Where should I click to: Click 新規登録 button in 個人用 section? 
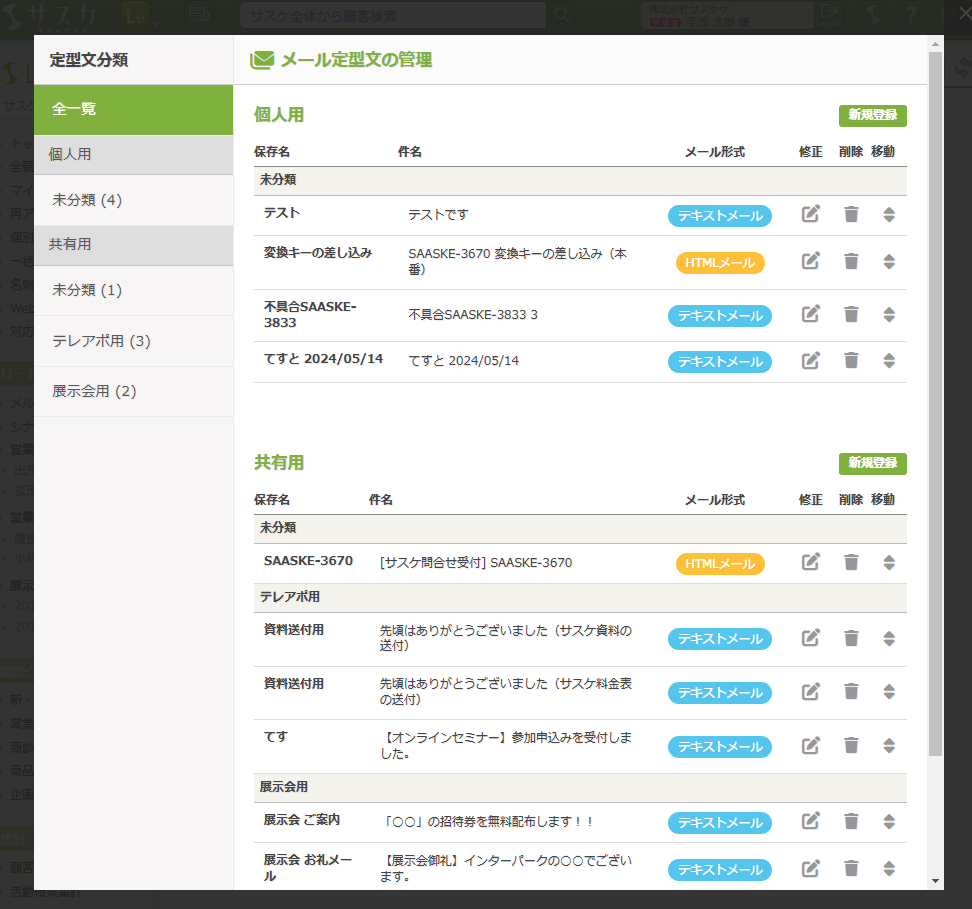(x=872, y=115)
